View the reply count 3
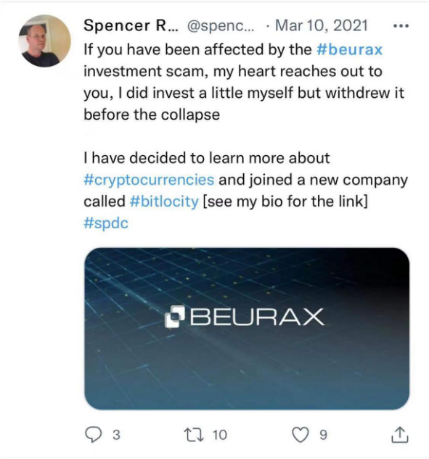 [x=116, y=435]
